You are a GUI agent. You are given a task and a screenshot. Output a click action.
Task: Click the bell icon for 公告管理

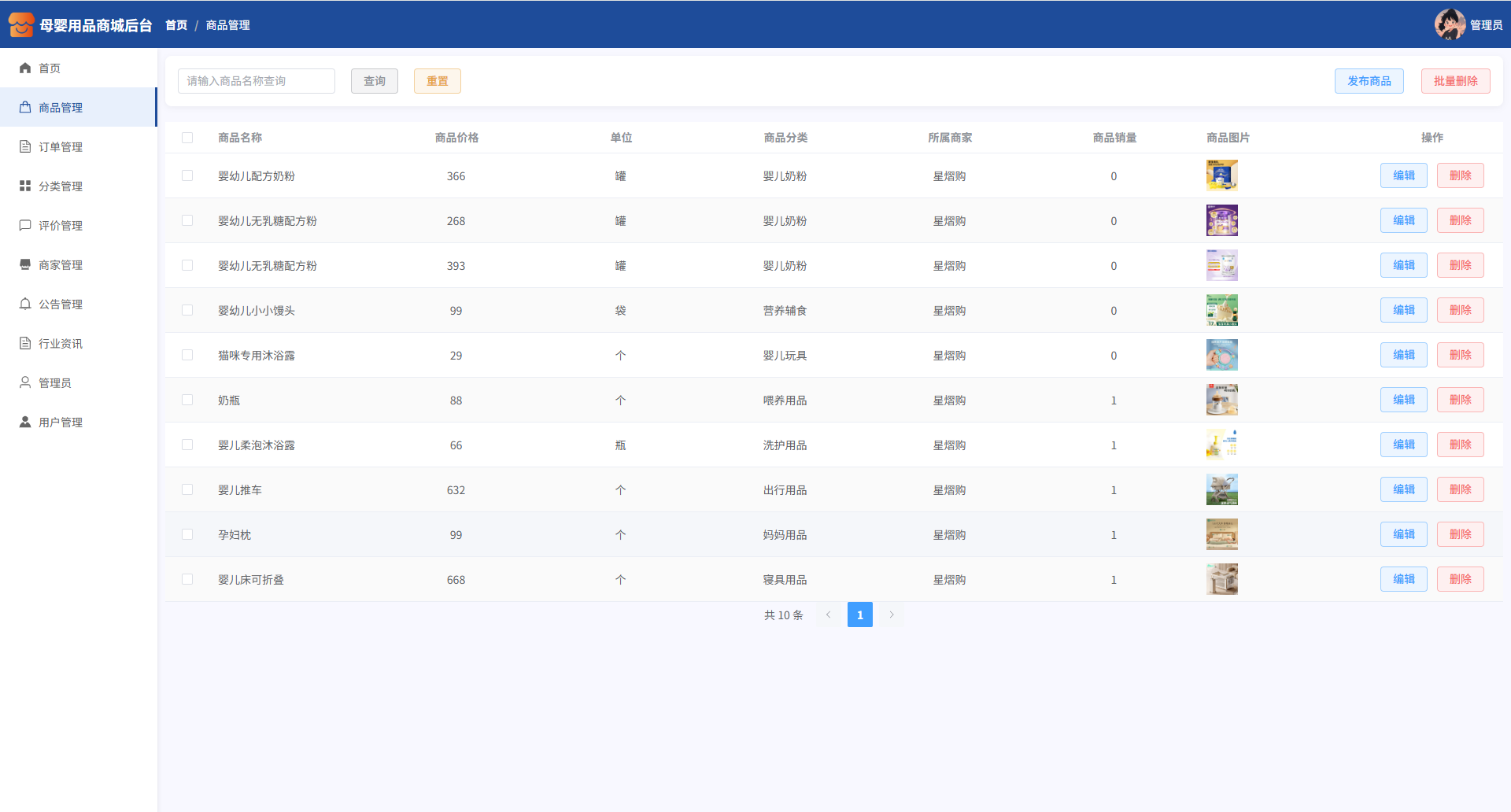(x=25, y=304)
